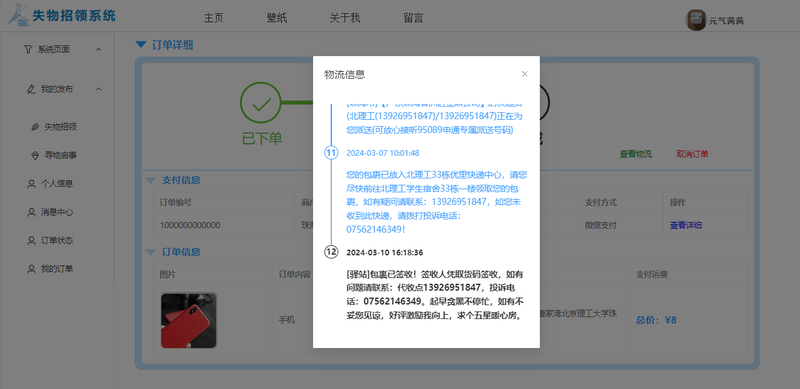Viewport: 800px width, 389px height.
Task: Go to 关于我 page
Action: [x=345, y=18]
